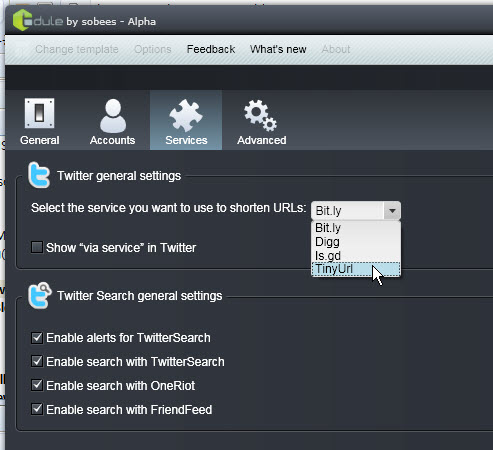
Task: Click the "Twitter Search general settings" heading
Action: pos(140,296)
